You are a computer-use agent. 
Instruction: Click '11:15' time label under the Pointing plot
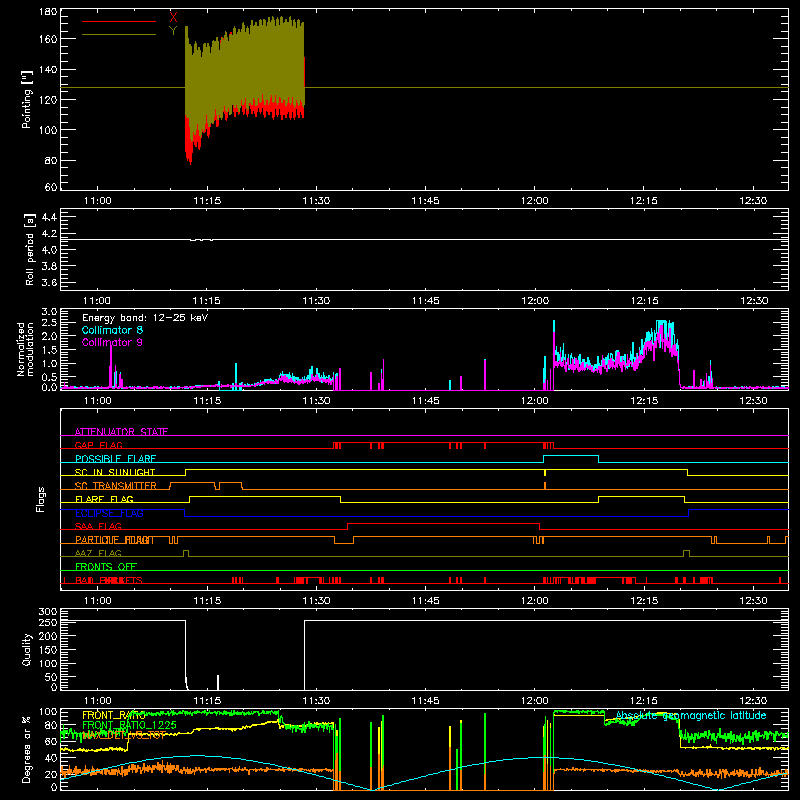pyautogui.click(x=207, y=201)
